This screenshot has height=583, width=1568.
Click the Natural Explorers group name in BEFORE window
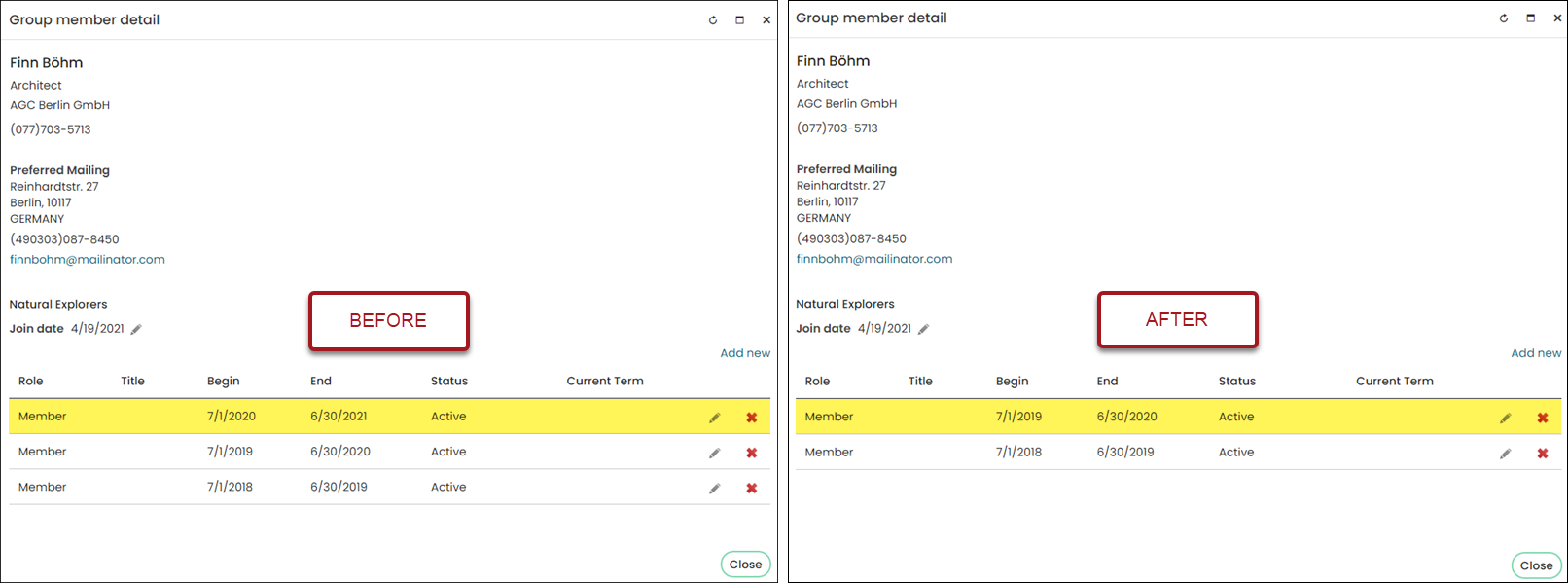58,305
